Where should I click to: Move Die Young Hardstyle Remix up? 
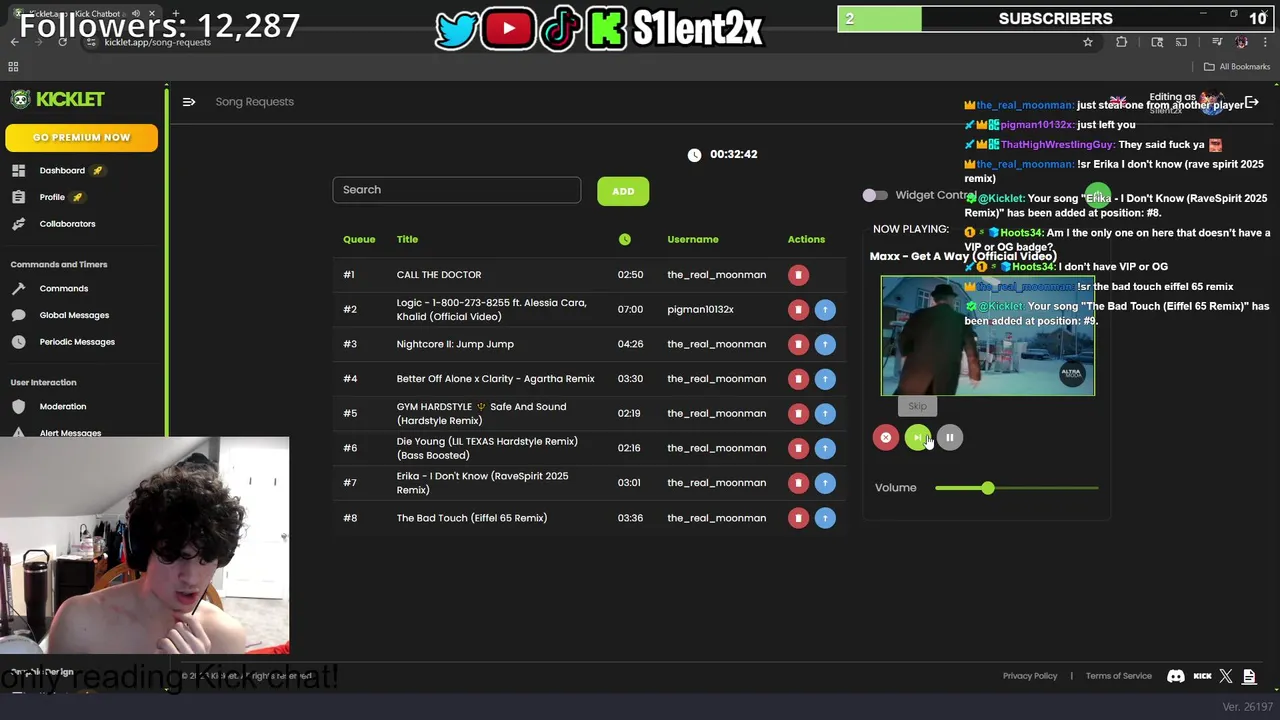click(x=825, y=448)
